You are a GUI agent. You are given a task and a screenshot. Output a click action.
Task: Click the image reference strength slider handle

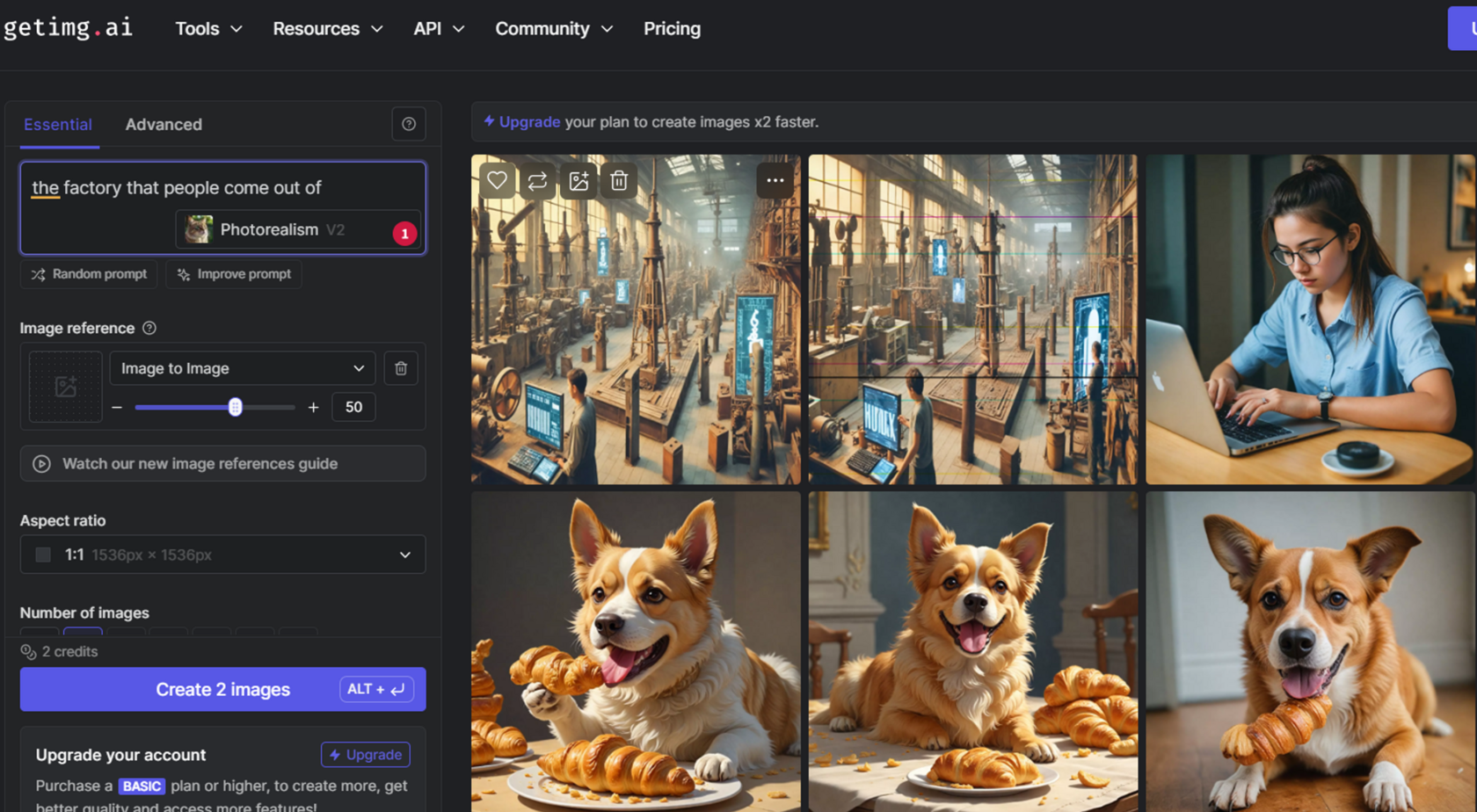(235, 407)
